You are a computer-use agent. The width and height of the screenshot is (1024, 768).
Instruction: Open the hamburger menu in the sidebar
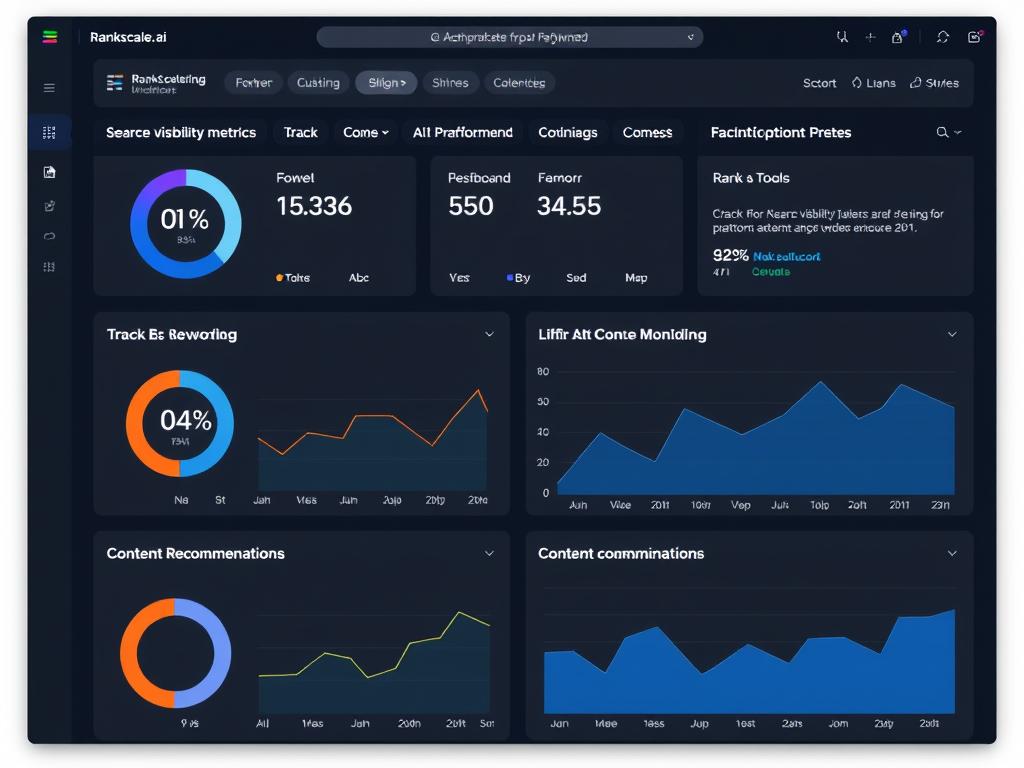(49, 88)
